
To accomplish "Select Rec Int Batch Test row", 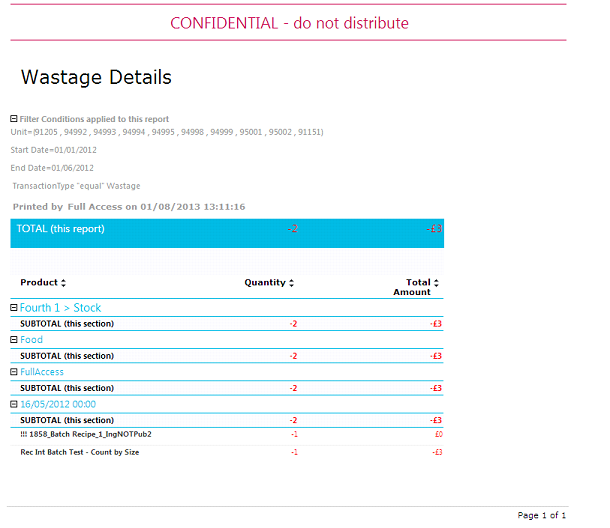I will [x=80, y=453].
